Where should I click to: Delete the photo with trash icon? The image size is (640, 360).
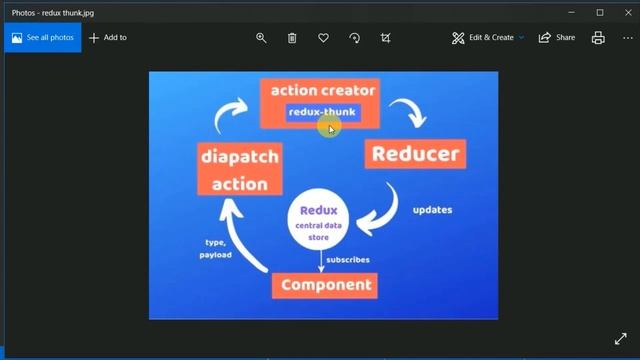pos(292,38)
